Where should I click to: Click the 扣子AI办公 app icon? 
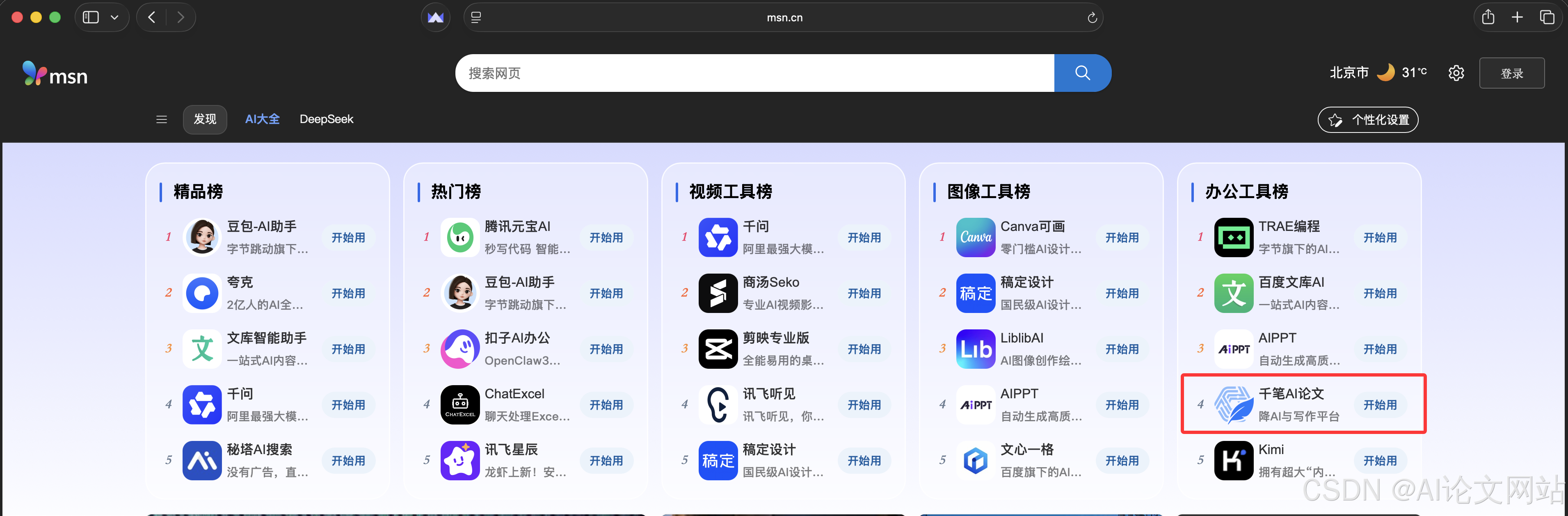[460, 349]
